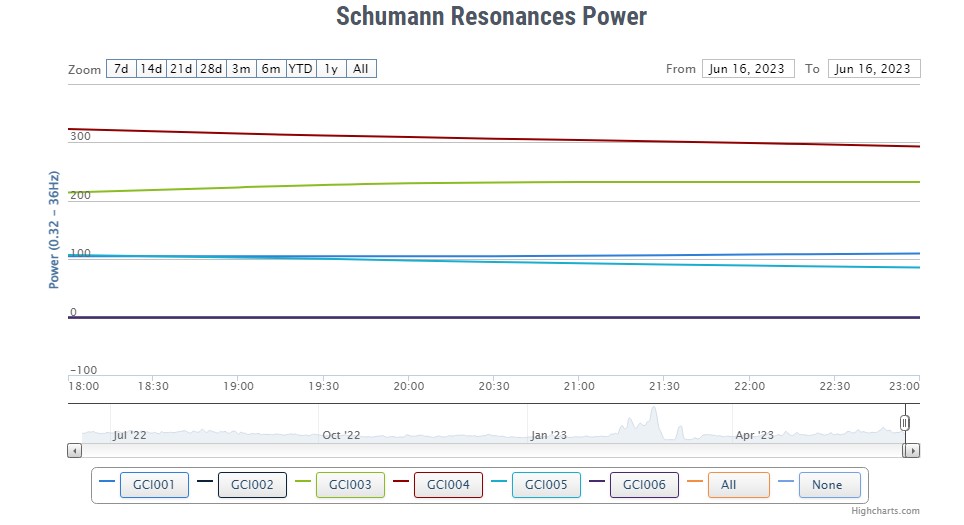Image resolution: width=964 pixels, height=525 pixels.
Task: Choose the 21d zoom option
Action: tap(181, 69)
